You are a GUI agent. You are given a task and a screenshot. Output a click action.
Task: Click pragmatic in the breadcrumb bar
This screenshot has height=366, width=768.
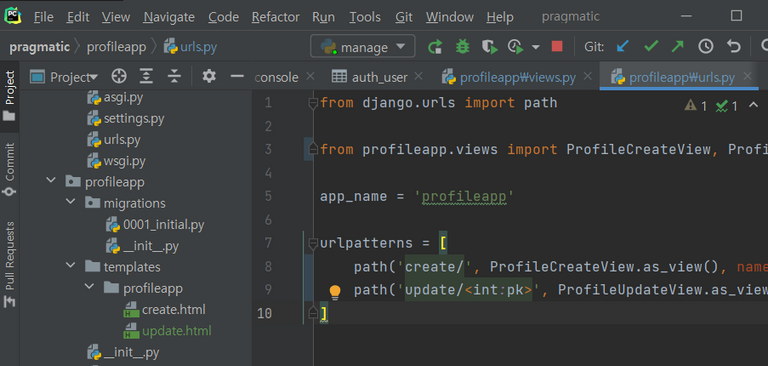click(40, 47)
